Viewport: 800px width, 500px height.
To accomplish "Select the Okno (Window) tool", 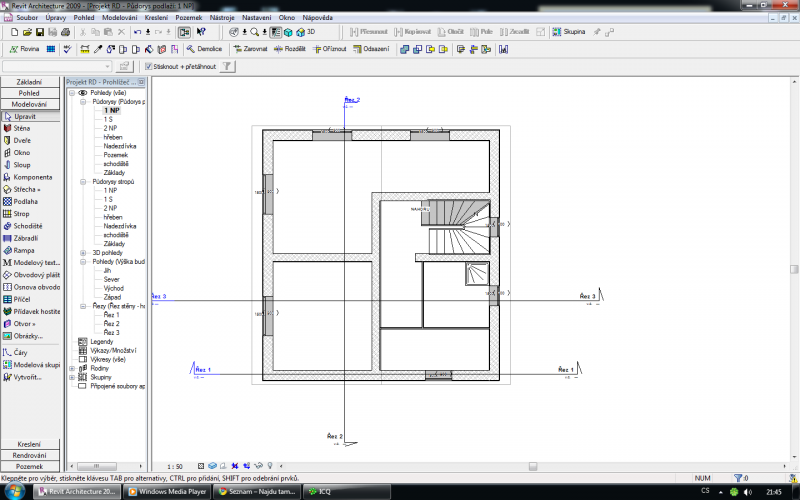I will [22, 153].
